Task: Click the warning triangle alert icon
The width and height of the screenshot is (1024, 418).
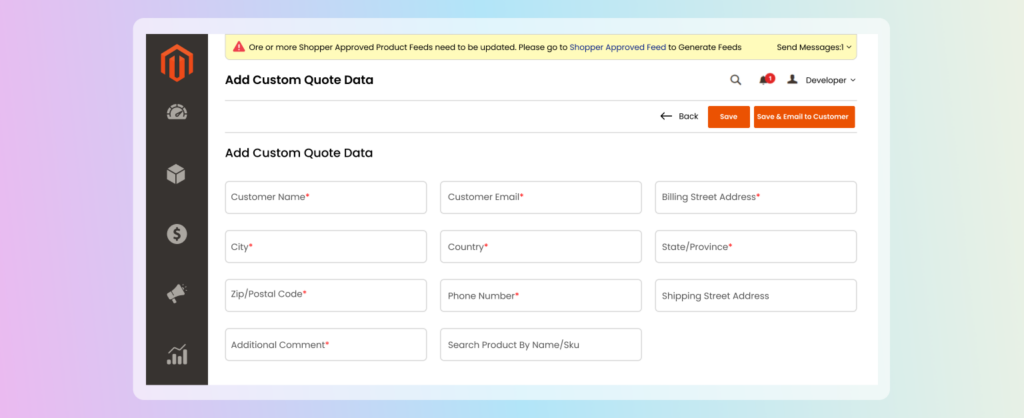Action: [239, 47]
